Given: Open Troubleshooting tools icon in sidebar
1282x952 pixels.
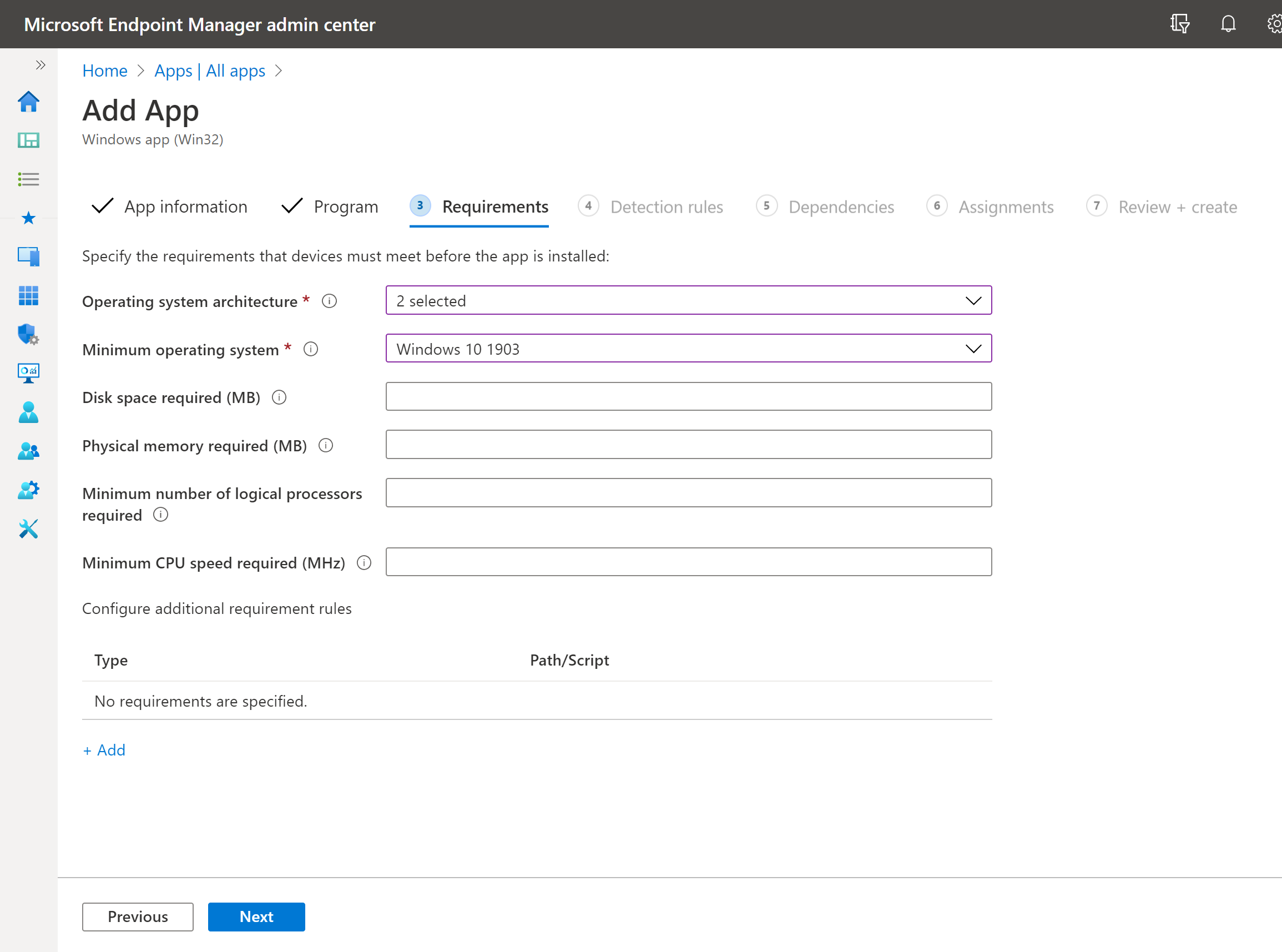Looking at the screenshot, I should pos(28,528).
